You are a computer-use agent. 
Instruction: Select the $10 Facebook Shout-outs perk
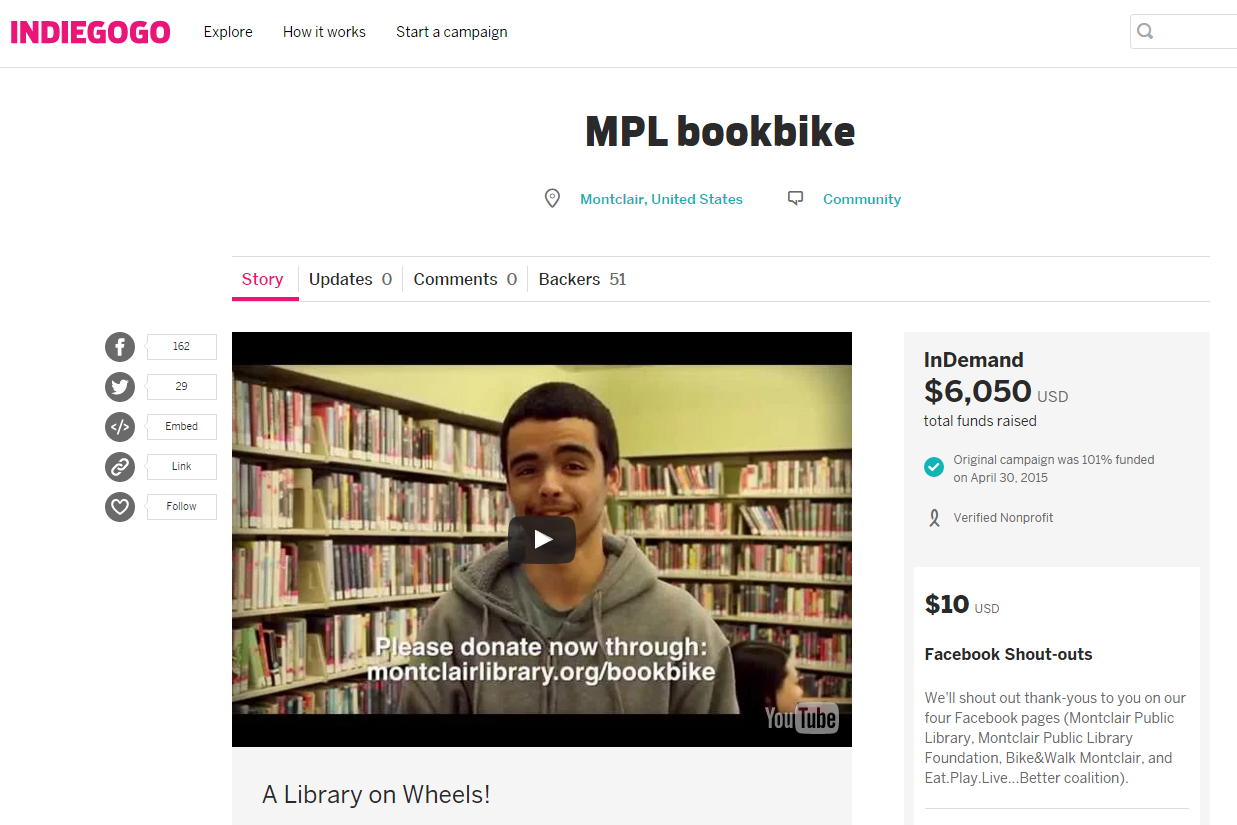click(1056, 689)
